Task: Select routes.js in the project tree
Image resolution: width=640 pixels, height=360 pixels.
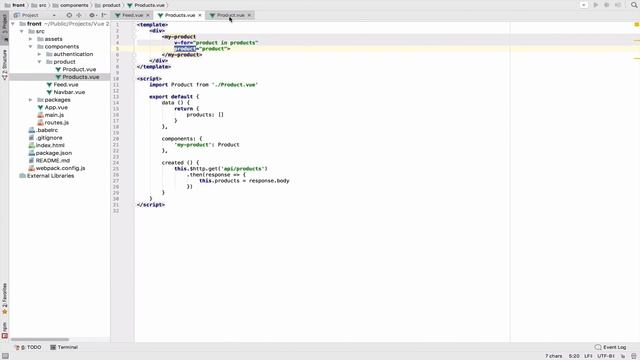Action: tap(53, 122)
